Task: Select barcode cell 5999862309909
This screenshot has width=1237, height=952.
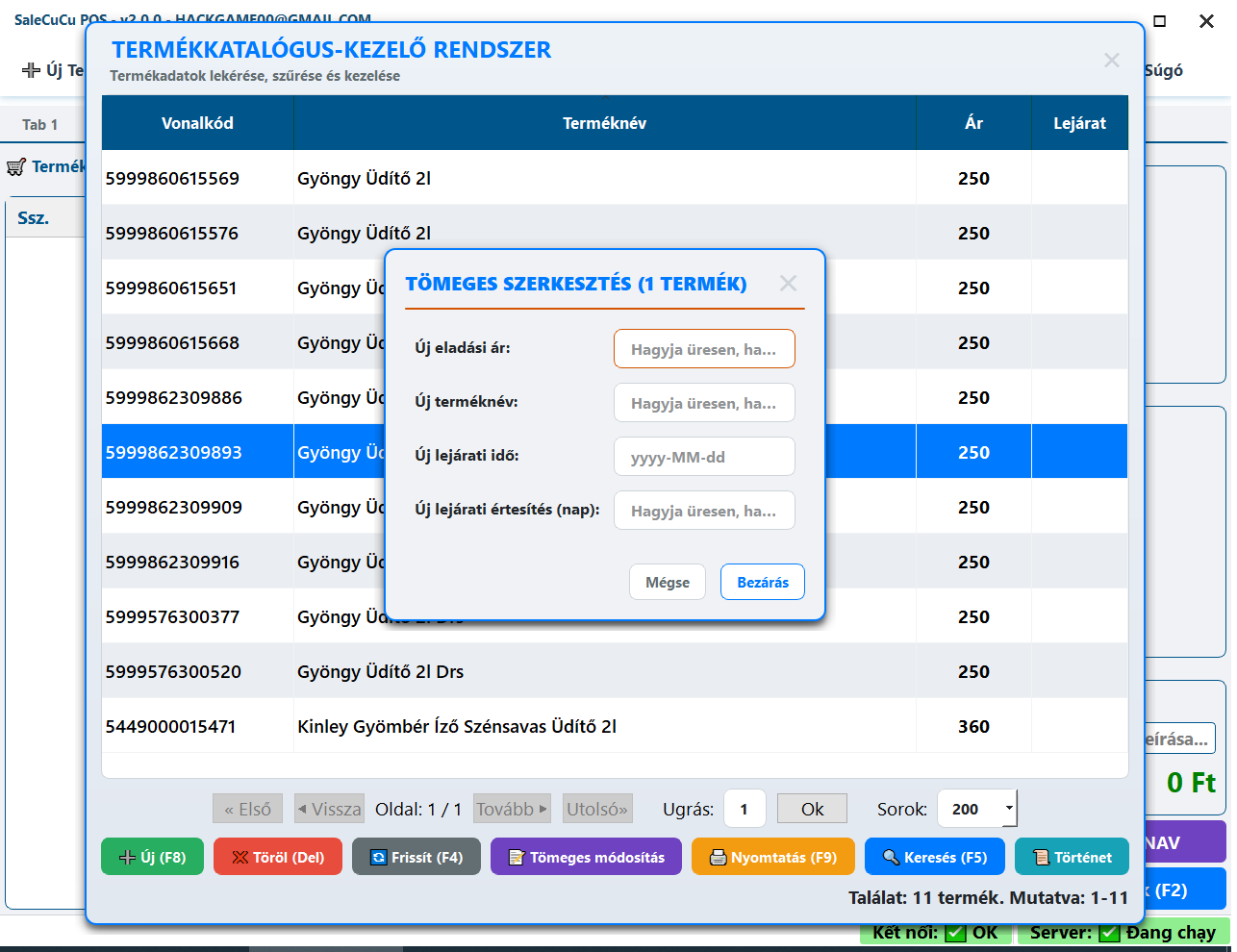Action: (197, 507)
